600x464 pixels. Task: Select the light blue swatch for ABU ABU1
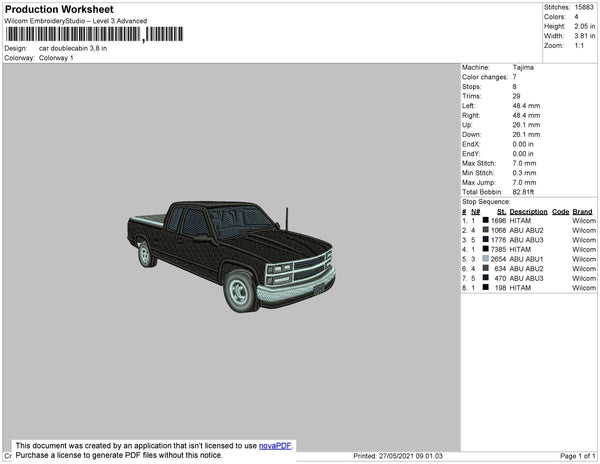point(486,259)
